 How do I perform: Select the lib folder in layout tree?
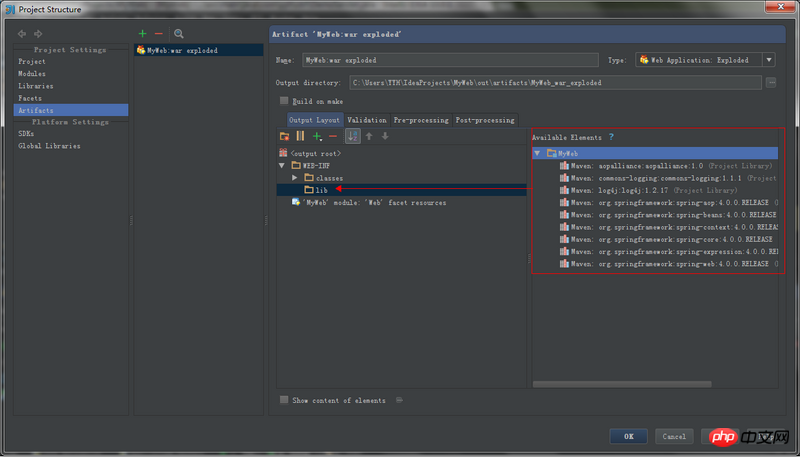[402, 190]
